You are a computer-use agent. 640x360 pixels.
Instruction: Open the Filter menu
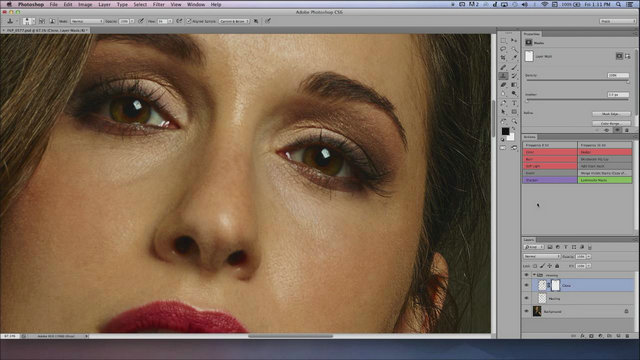tap(159, 4)
